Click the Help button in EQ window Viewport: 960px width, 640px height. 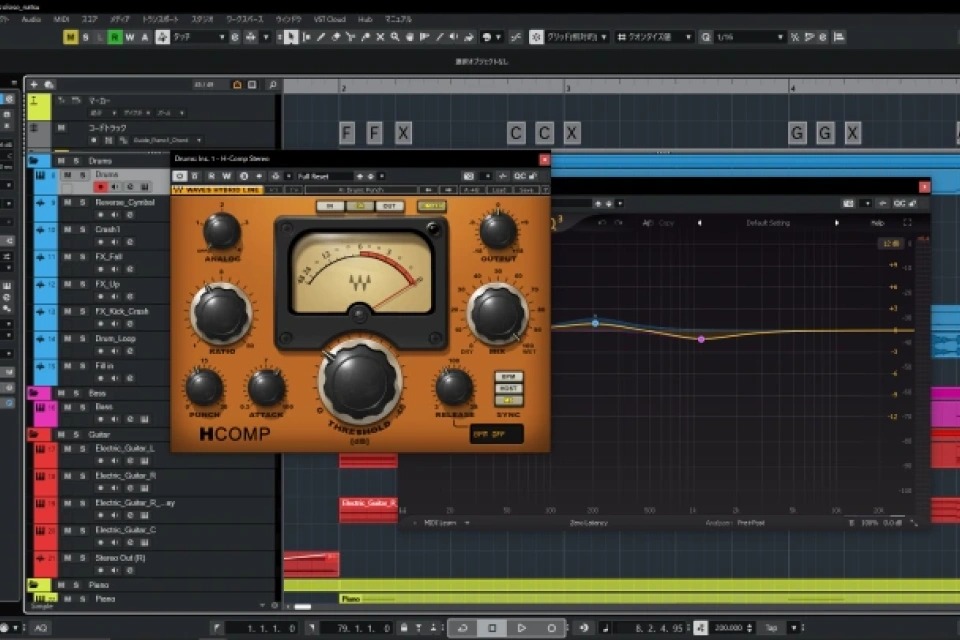click(877, 223)
